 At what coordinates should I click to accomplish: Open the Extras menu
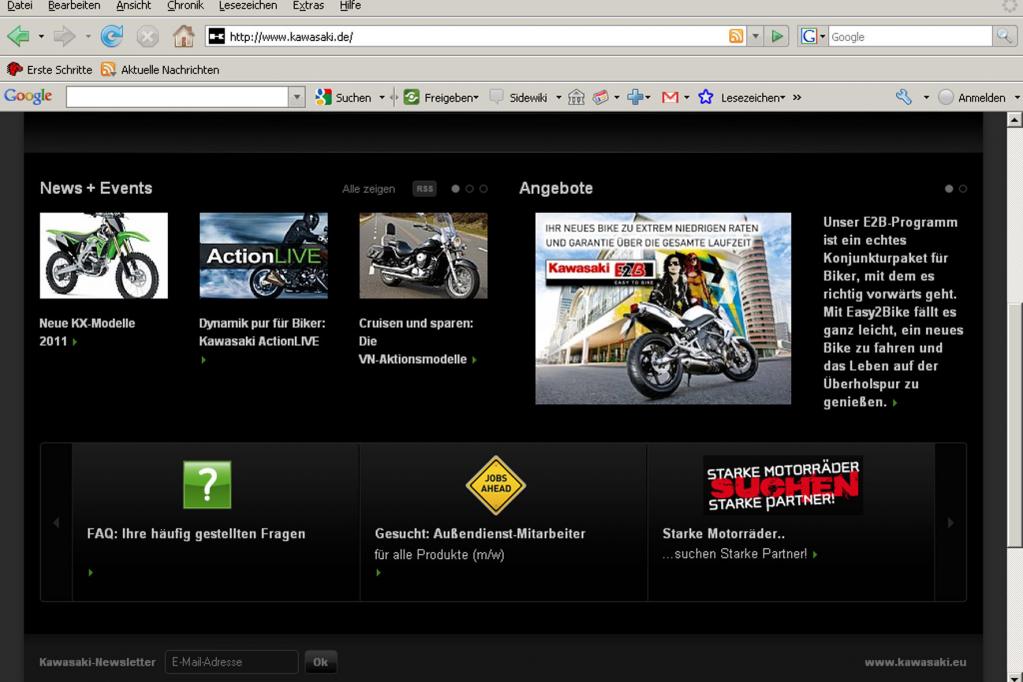point(308,6)
